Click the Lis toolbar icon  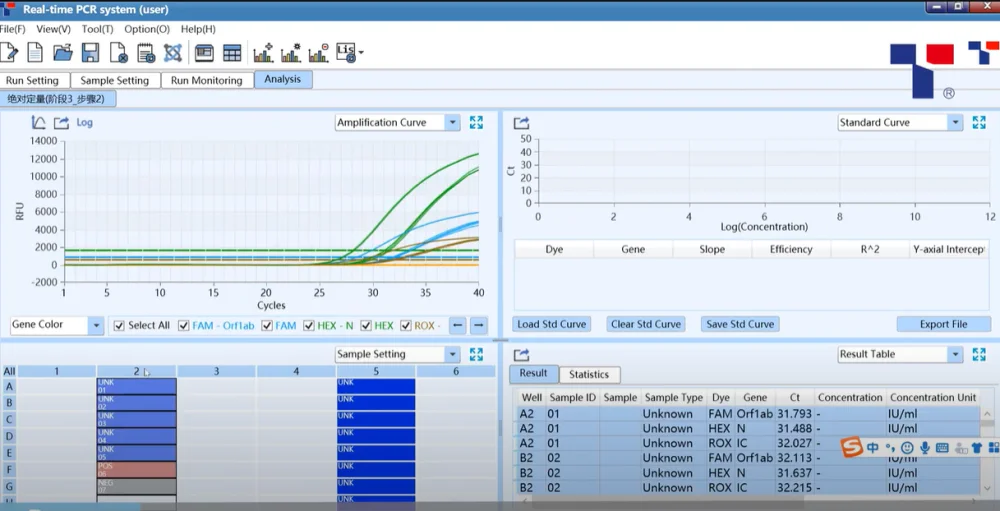(346, 52)
